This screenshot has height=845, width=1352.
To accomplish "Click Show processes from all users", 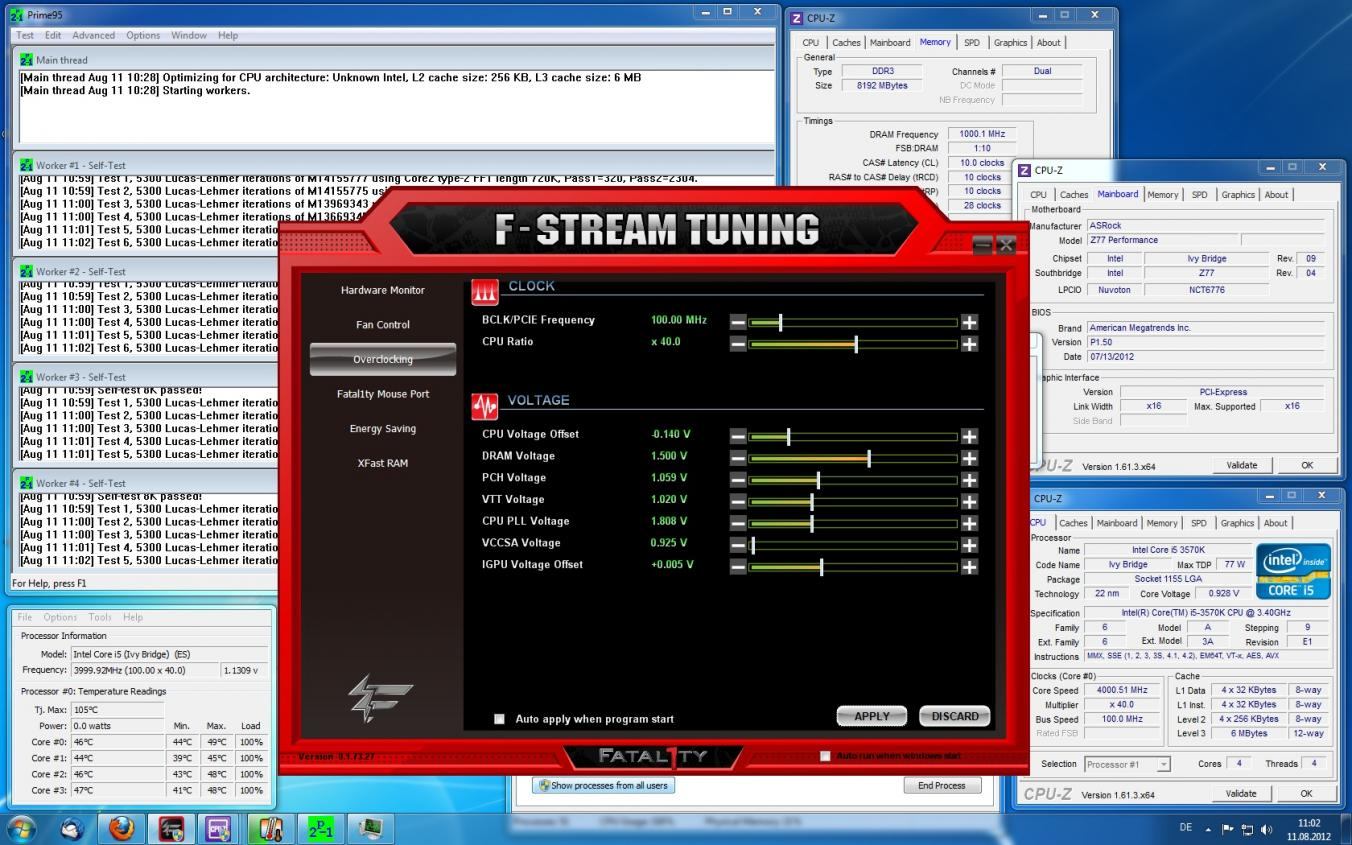I will pyautogui.click(x=603, y=786).
